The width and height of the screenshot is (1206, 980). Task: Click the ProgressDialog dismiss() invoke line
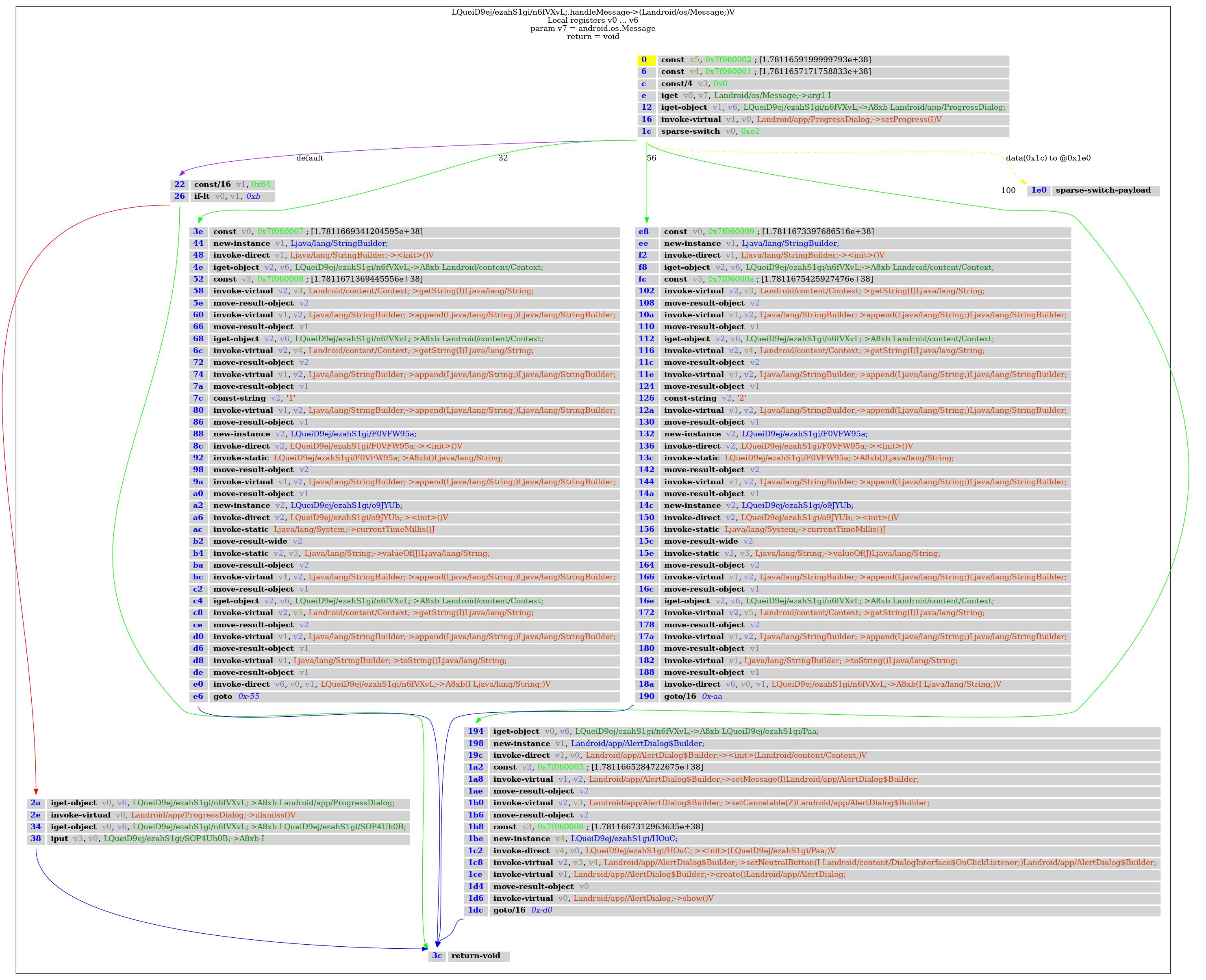click(x=173, y=815)
